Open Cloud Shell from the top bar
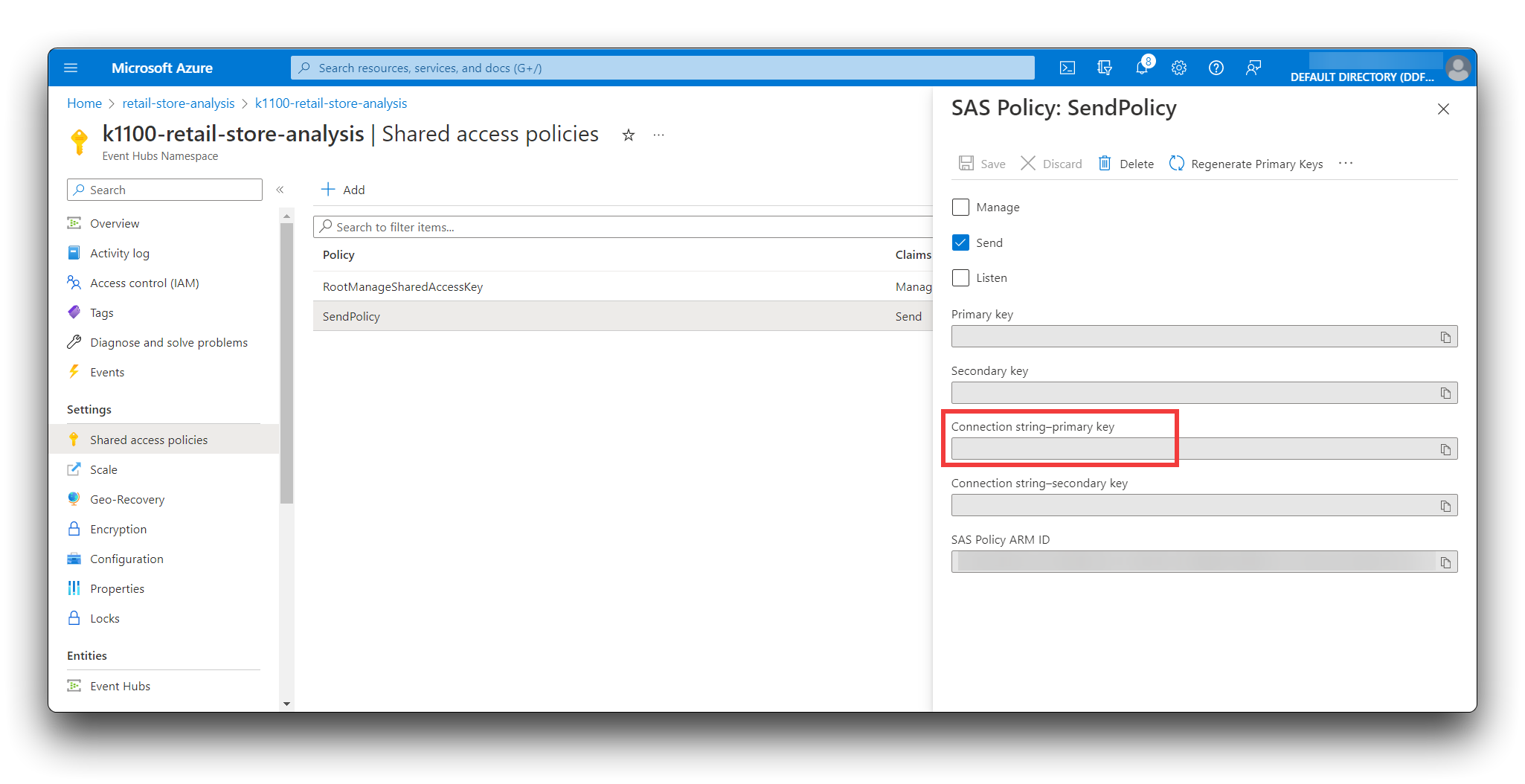The height and width of the screenshot is (784, 1525). pyautogui.click(x=1067, y=68)
